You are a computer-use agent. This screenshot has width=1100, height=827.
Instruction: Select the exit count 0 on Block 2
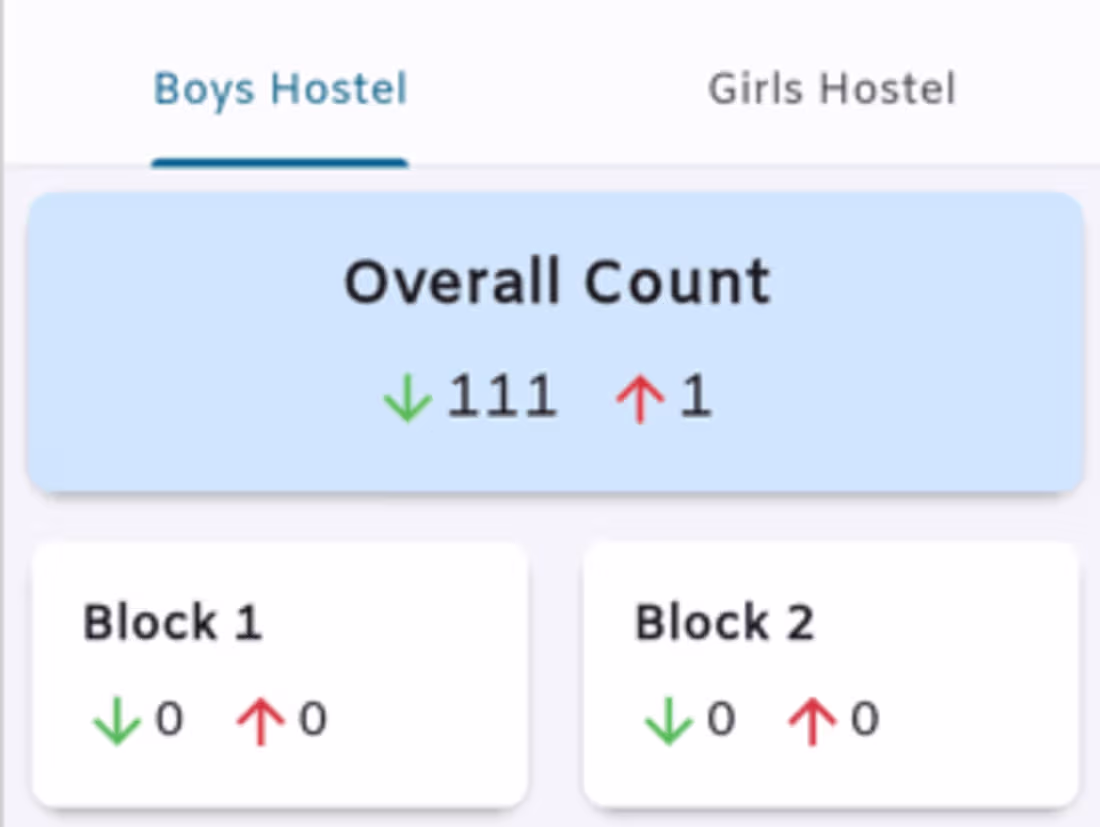[862, 718]
